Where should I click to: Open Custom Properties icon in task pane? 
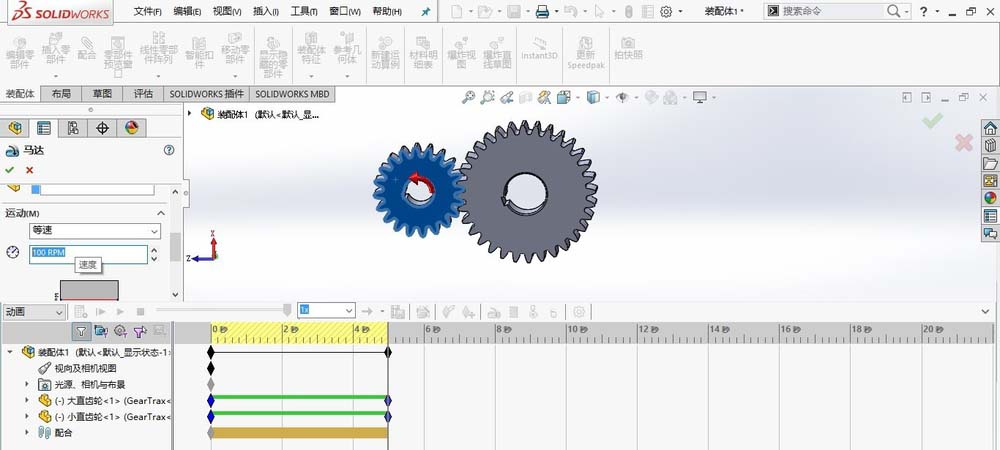click(x=990, y=215)
